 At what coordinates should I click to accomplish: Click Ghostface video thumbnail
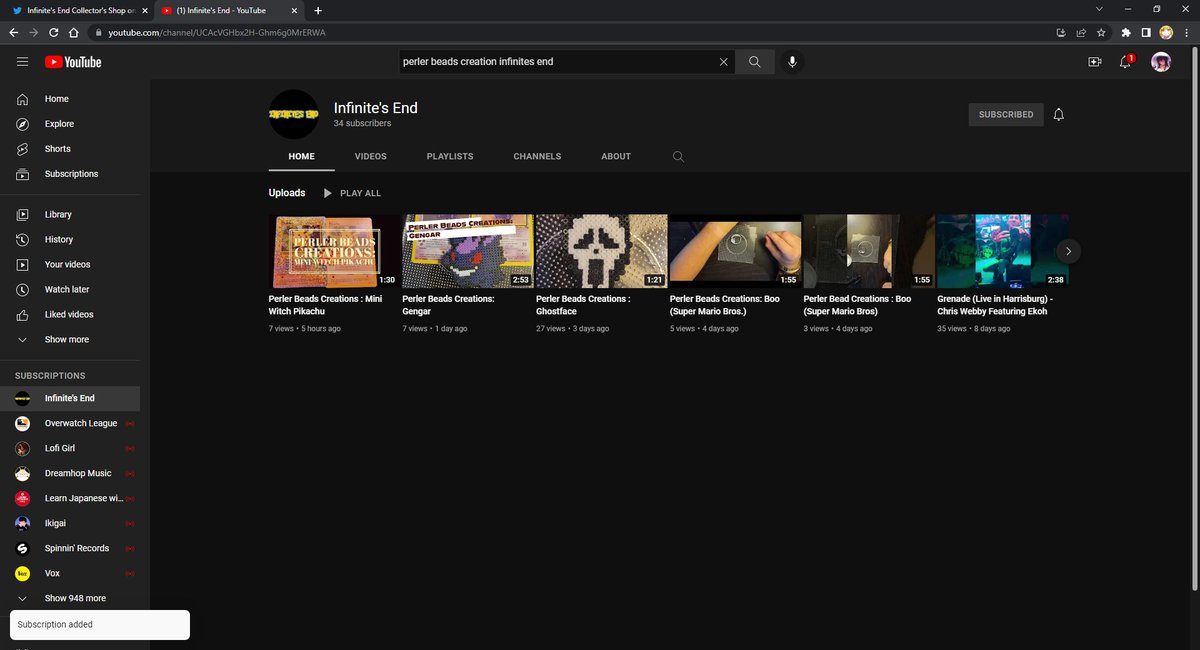[x=601, y=251]
